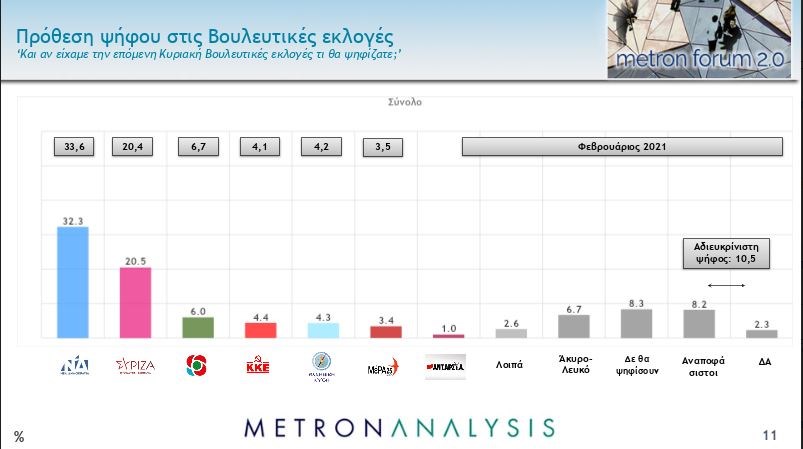Click the Φεβρουάριος 2021 header box

(x=621, y=146)
